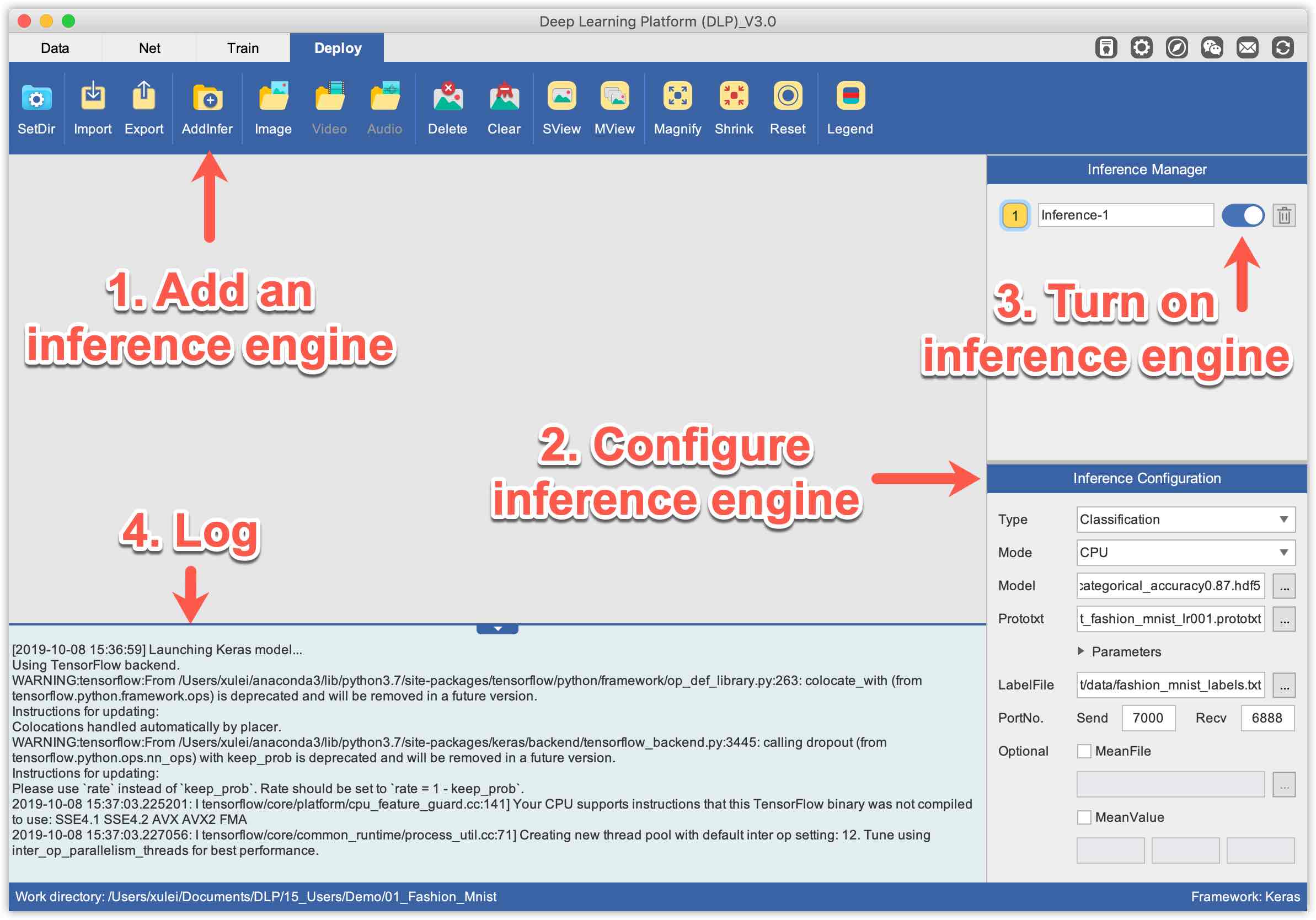Click the SetDir folder icon

pyautogui.click(x=36, y=98)
